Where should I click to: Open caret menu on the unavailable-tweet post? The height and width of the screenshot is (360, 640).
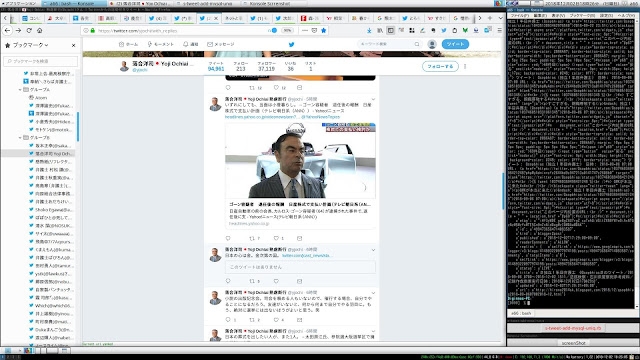click(373, 250)
